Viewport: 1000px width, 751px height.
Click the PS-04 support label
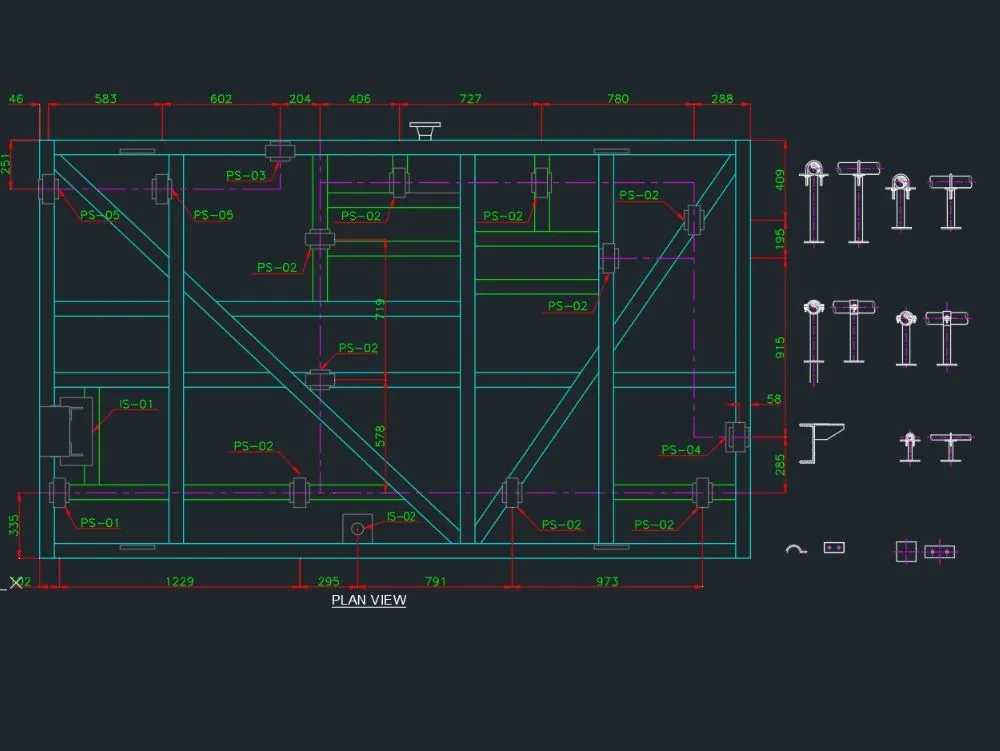pos(680,450)
